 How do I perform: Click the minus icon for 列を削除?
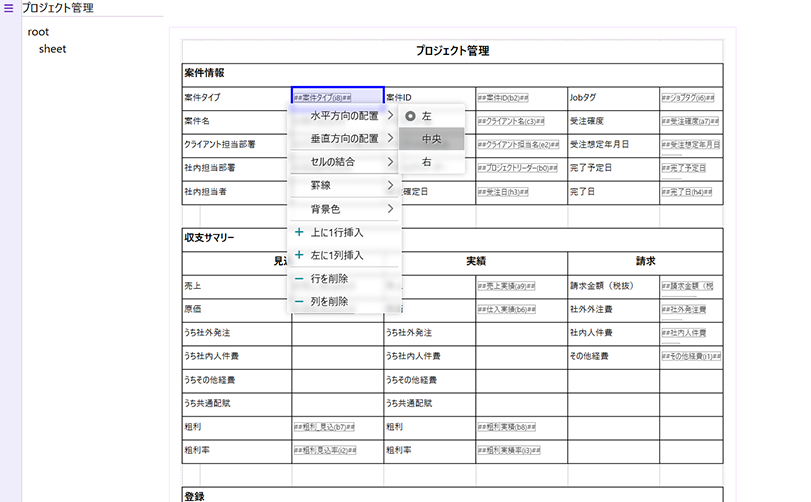(299, 301)
